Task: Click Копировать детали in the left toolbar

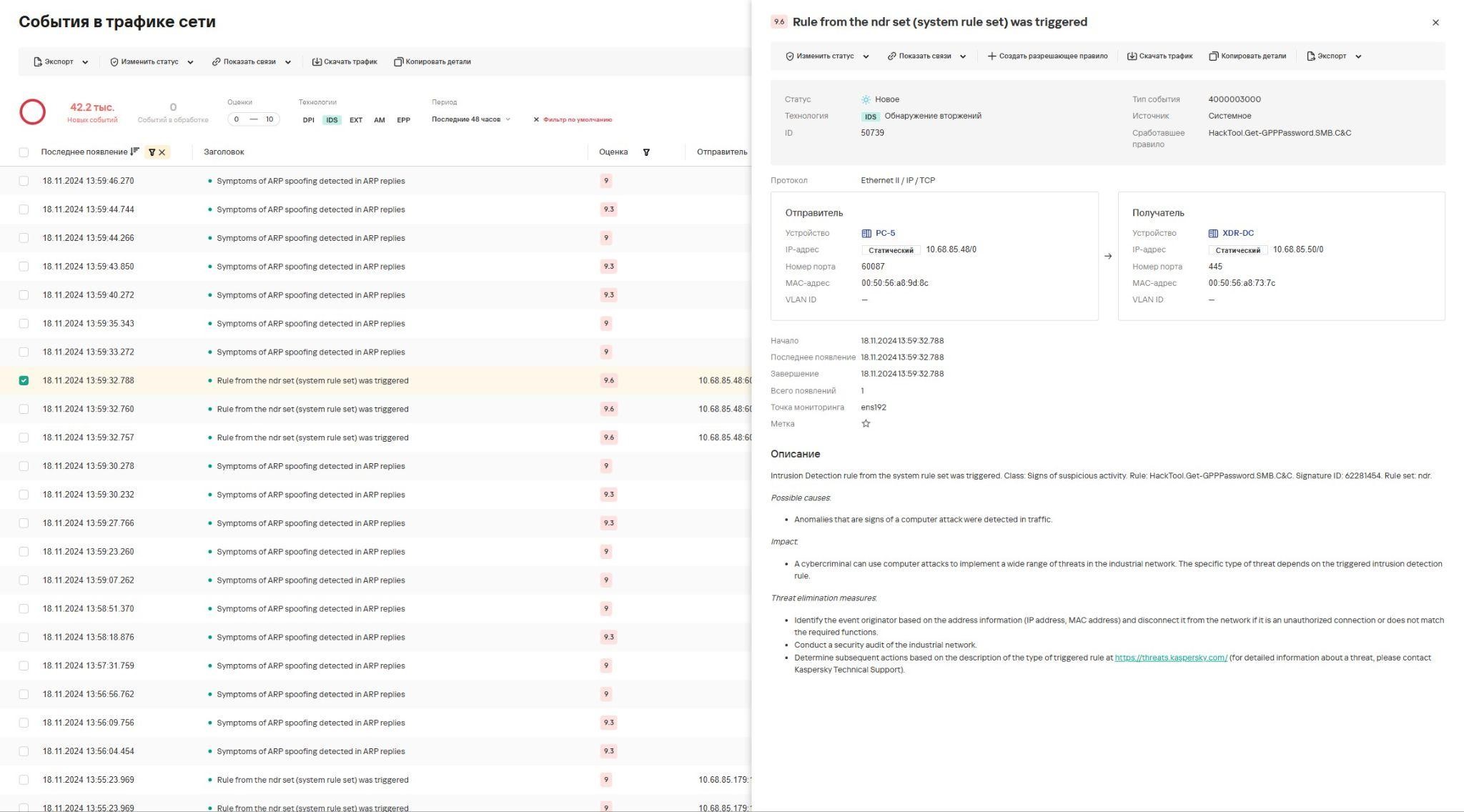Action: click(432, 62)
